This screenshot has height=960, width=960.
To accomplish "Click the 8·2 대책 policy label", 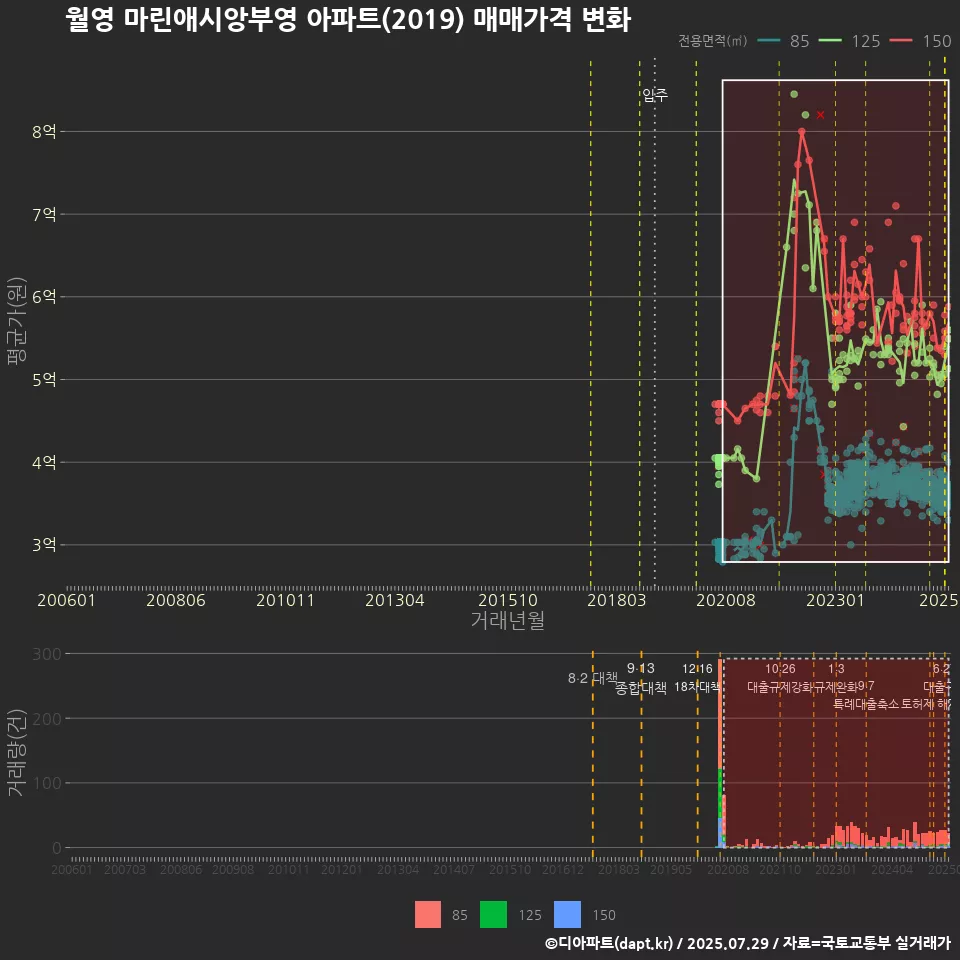I will (x=591, y=678).
